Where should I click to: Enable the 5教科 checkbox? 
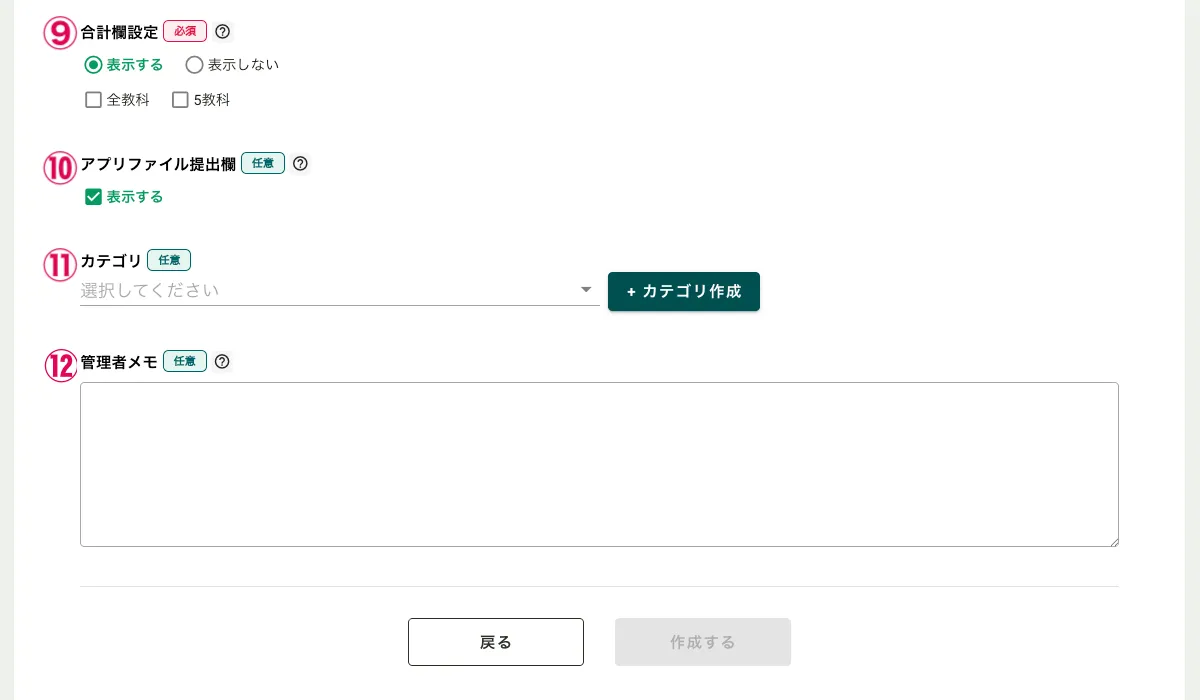(181, 100)
